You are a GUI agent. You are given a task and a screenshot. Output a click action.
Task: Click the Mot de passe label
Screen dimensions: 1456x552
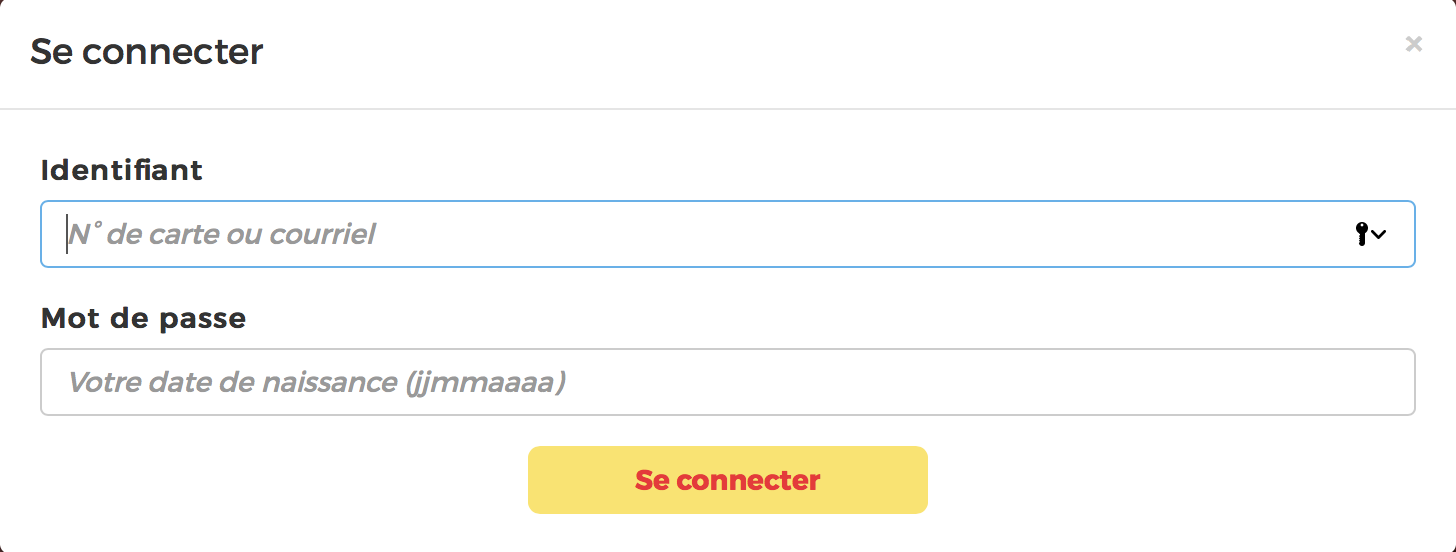143,318
